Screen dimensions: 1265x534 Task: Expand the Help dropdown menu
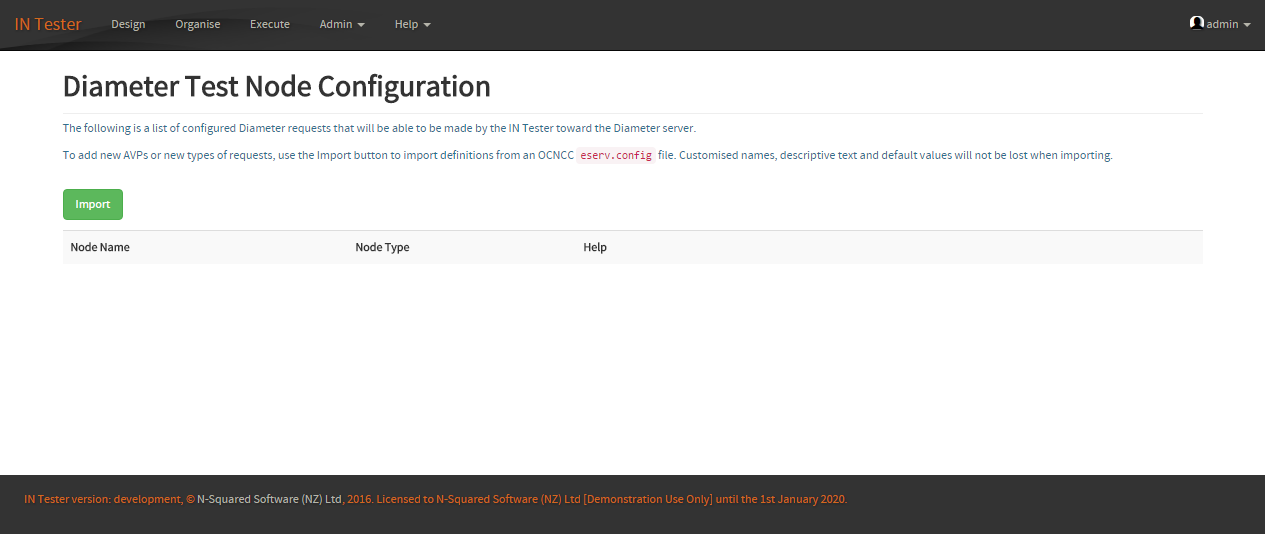(412, 24)
